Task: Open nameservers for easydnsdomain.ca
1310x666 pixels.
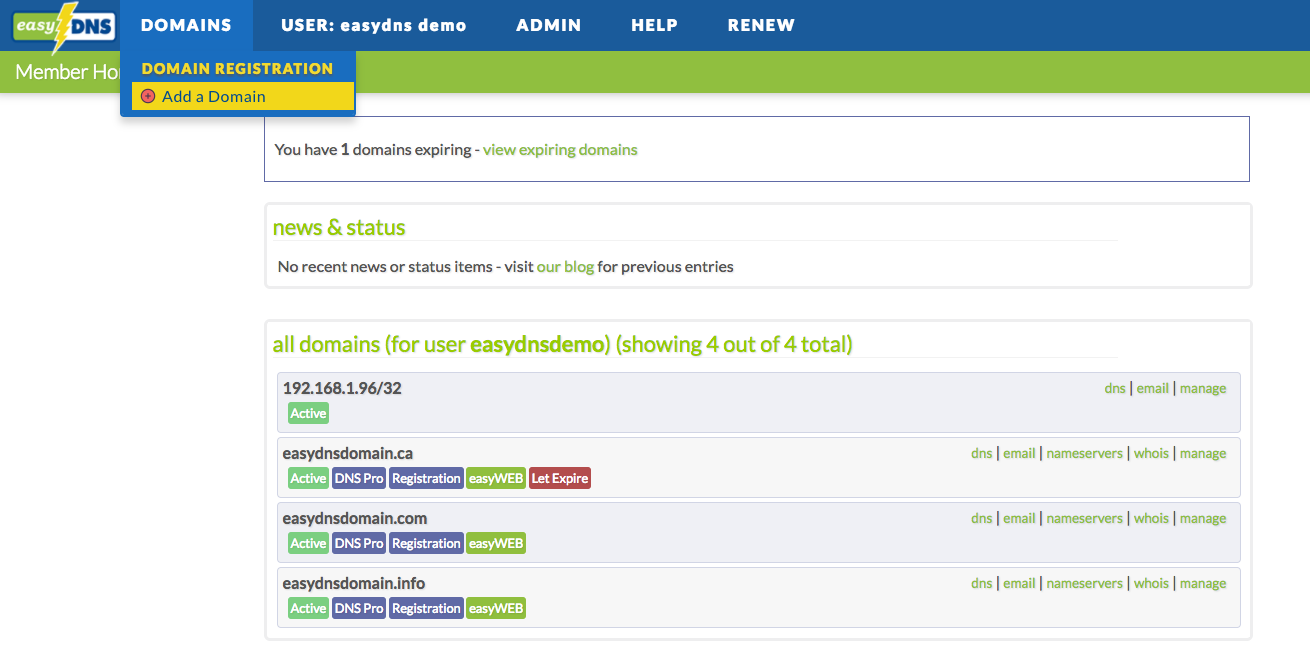Action: coord(1085,454)
